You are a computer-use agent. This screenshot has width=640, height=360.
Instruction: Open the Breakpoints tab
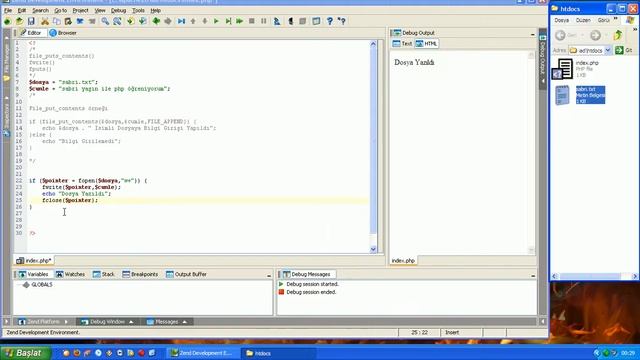pyautogui.click(x=140, y=274)
